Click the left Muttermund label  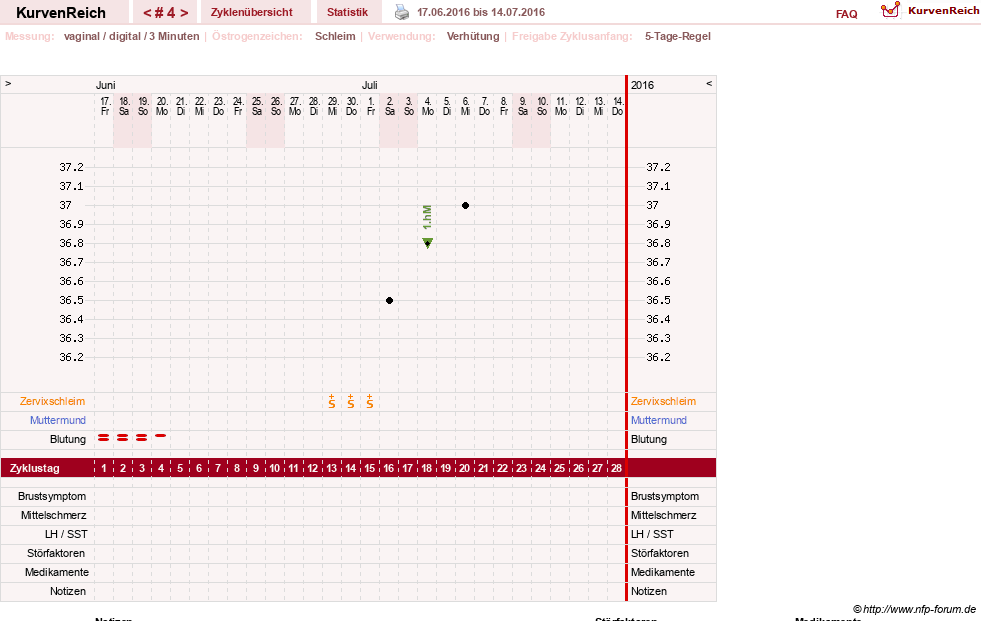pos(58,420)
